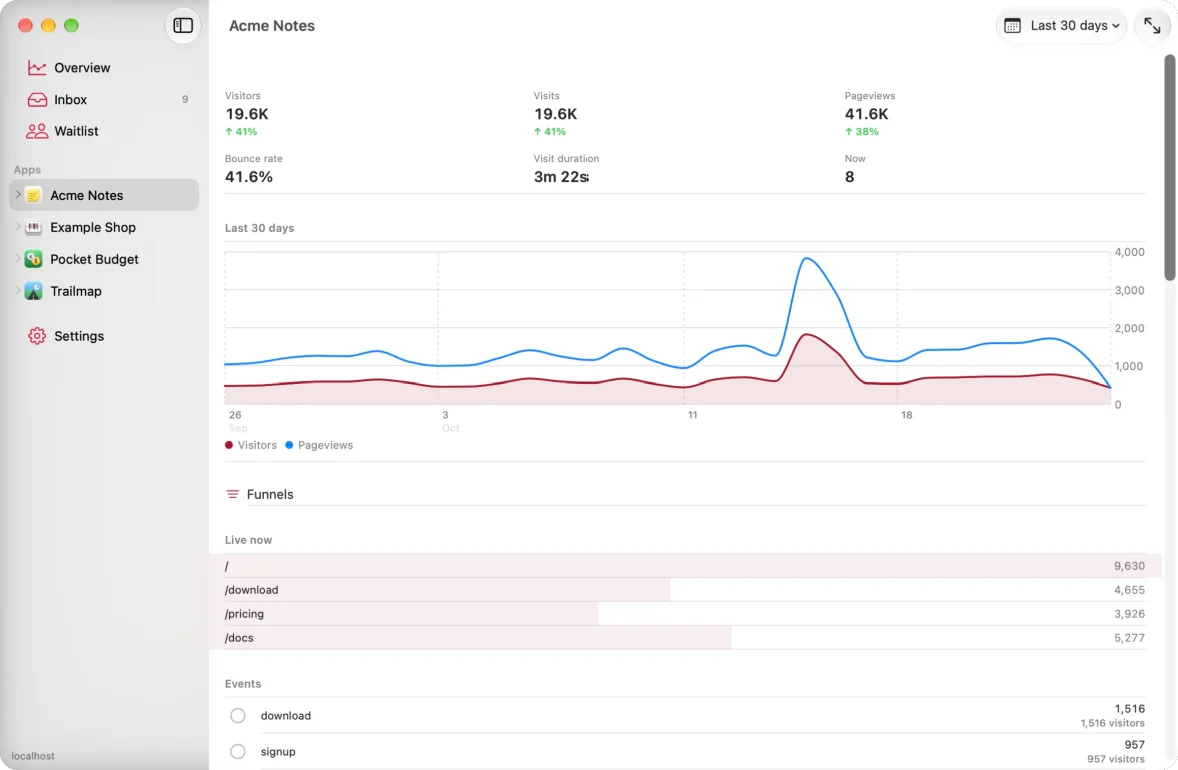This screenshot has width=1178, height=770.
Task: Open the Settings sidebar item
Action: click(x=104, y=336)
